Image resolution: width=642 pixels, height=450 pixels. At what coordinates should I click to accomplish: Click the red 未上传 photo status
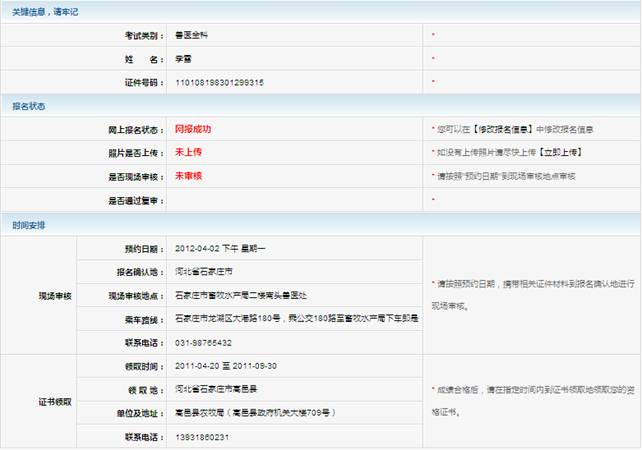coord(189,152)
